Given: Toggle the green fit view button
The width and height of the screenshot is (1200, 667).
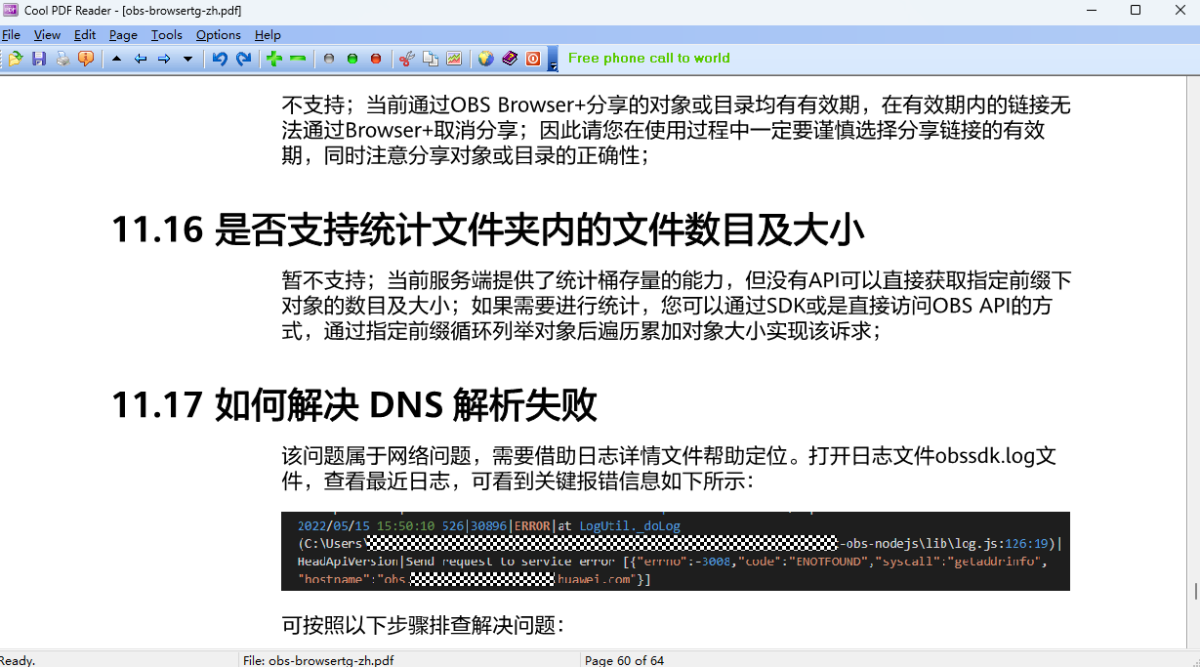Looking at the screenshot, I should (352, 59).
